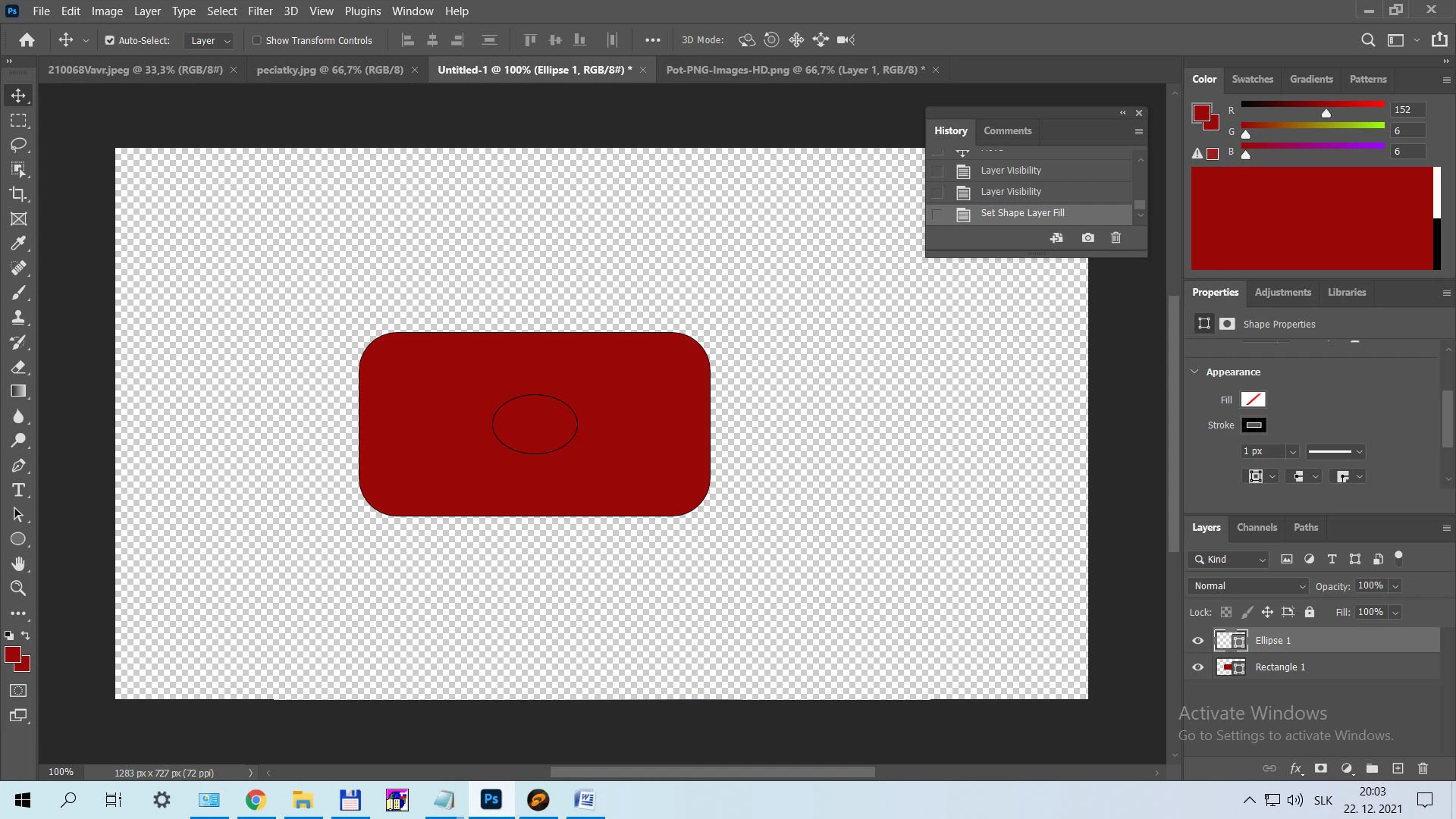1456x819 pixels.
Task: Hide the Ellipse 1 layer
Action: 1198,641
